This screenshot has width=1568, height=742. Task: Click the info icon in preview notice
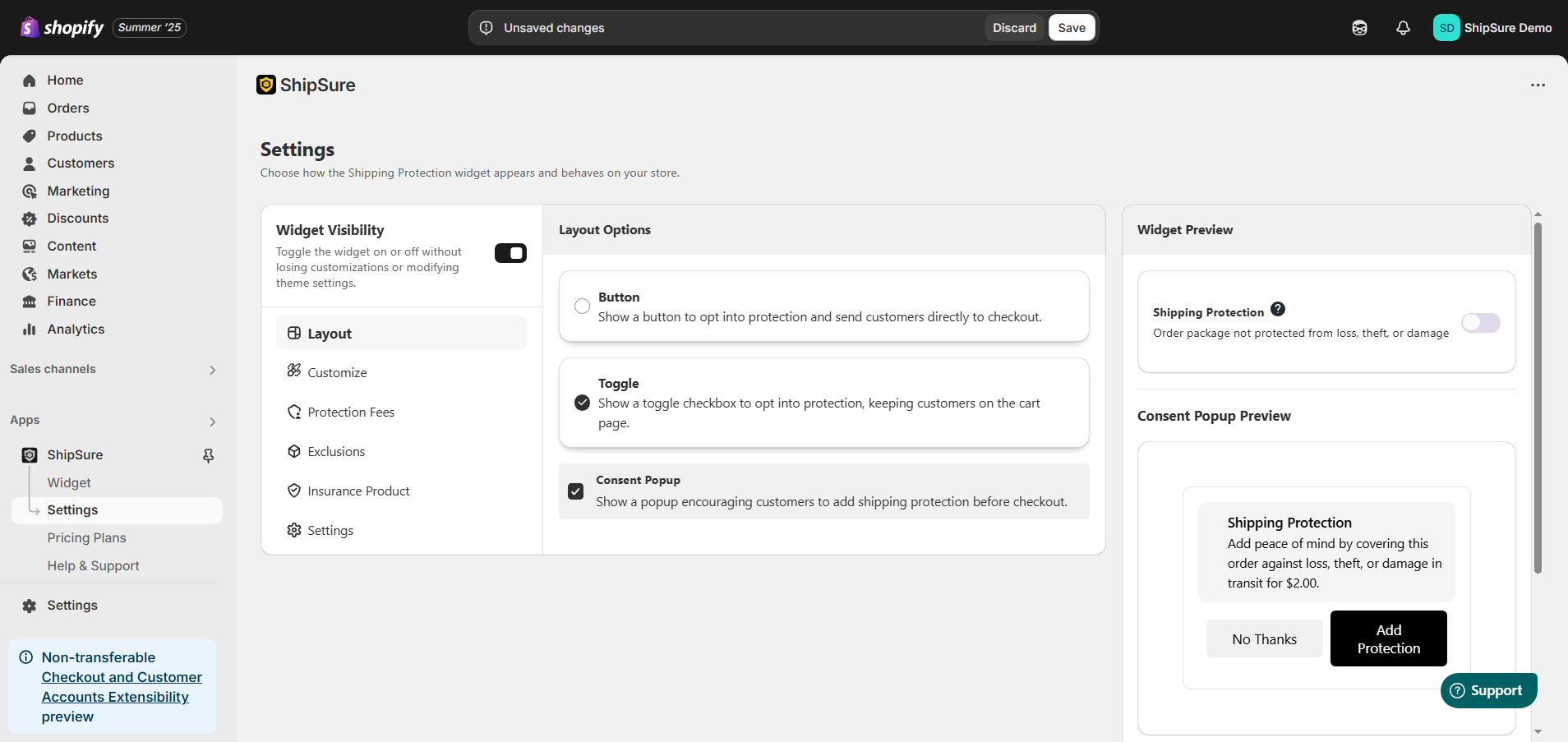point(26,657)
